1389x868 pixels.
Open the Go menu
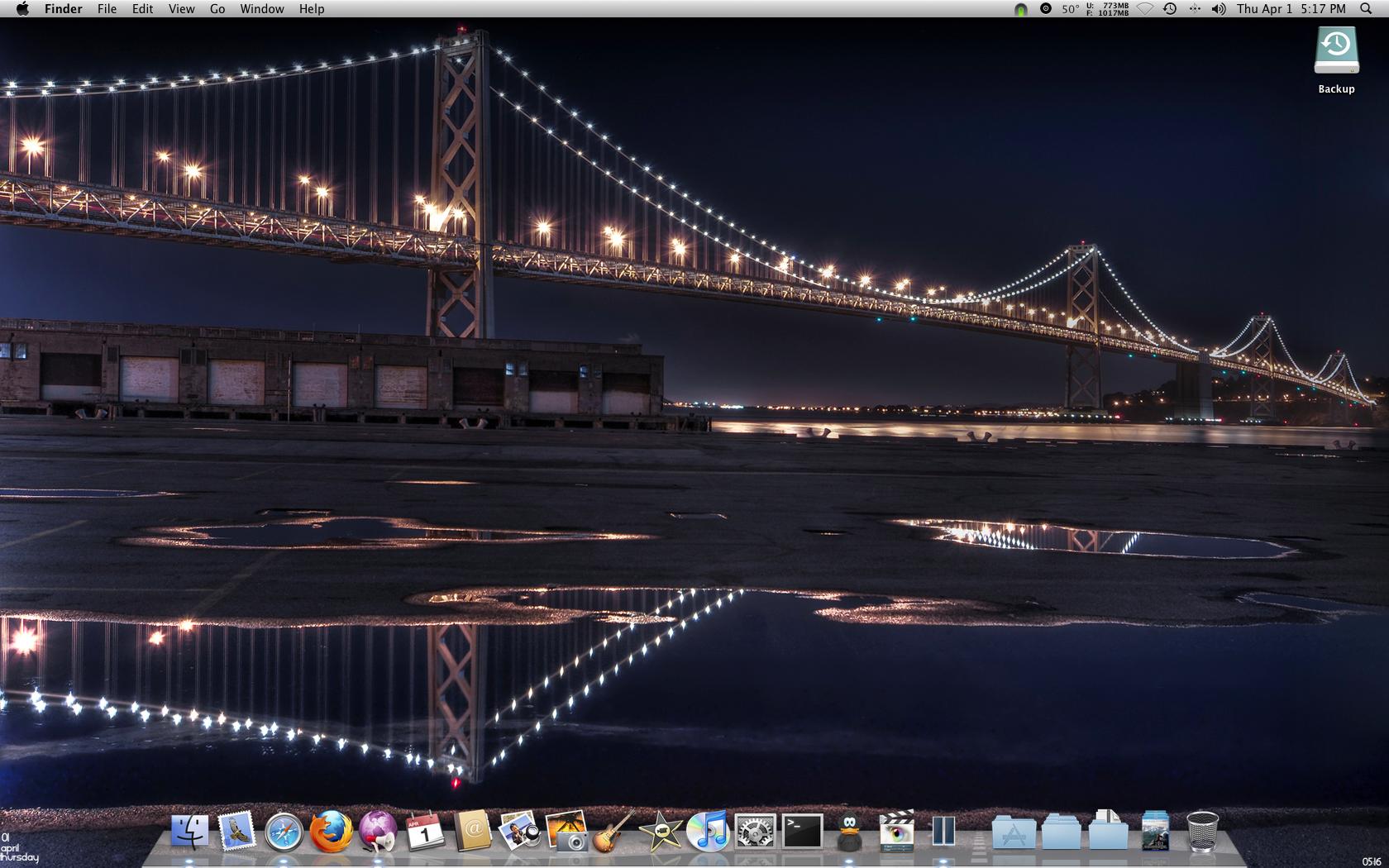pyautogui.click(x=217, y=9)
